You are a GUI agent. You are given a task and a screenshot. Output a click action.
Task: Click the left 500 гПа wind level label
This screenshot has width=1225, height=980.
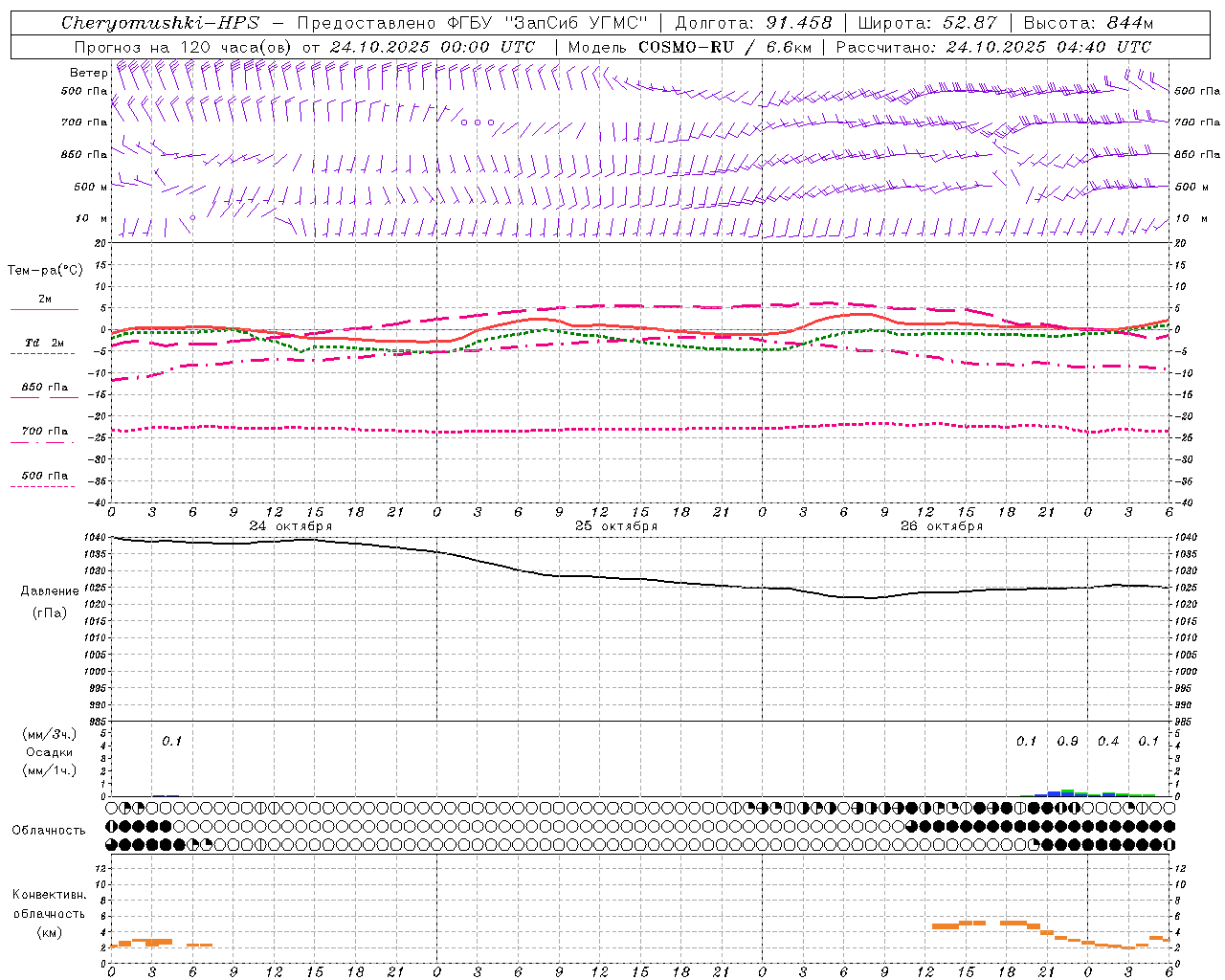[x=84, y=91]
